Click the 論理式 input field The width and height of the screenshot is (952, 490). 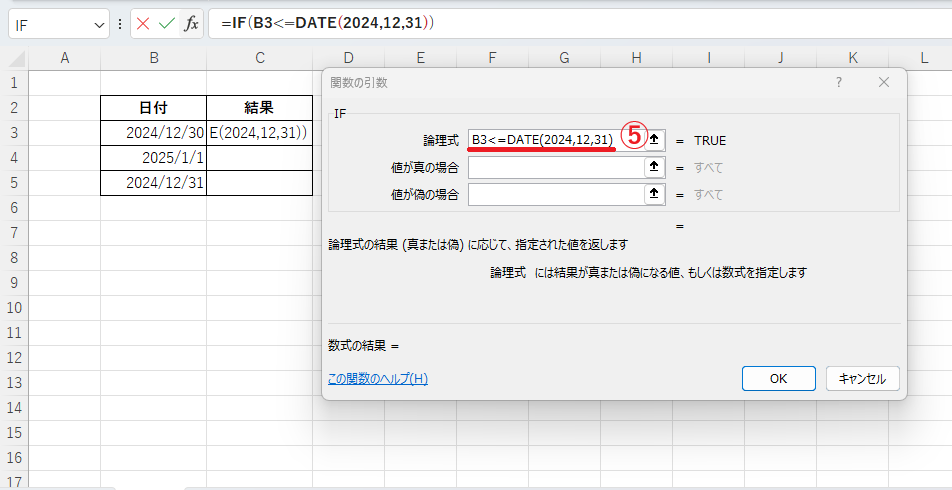pyautogui.click(x=556, y=140)
